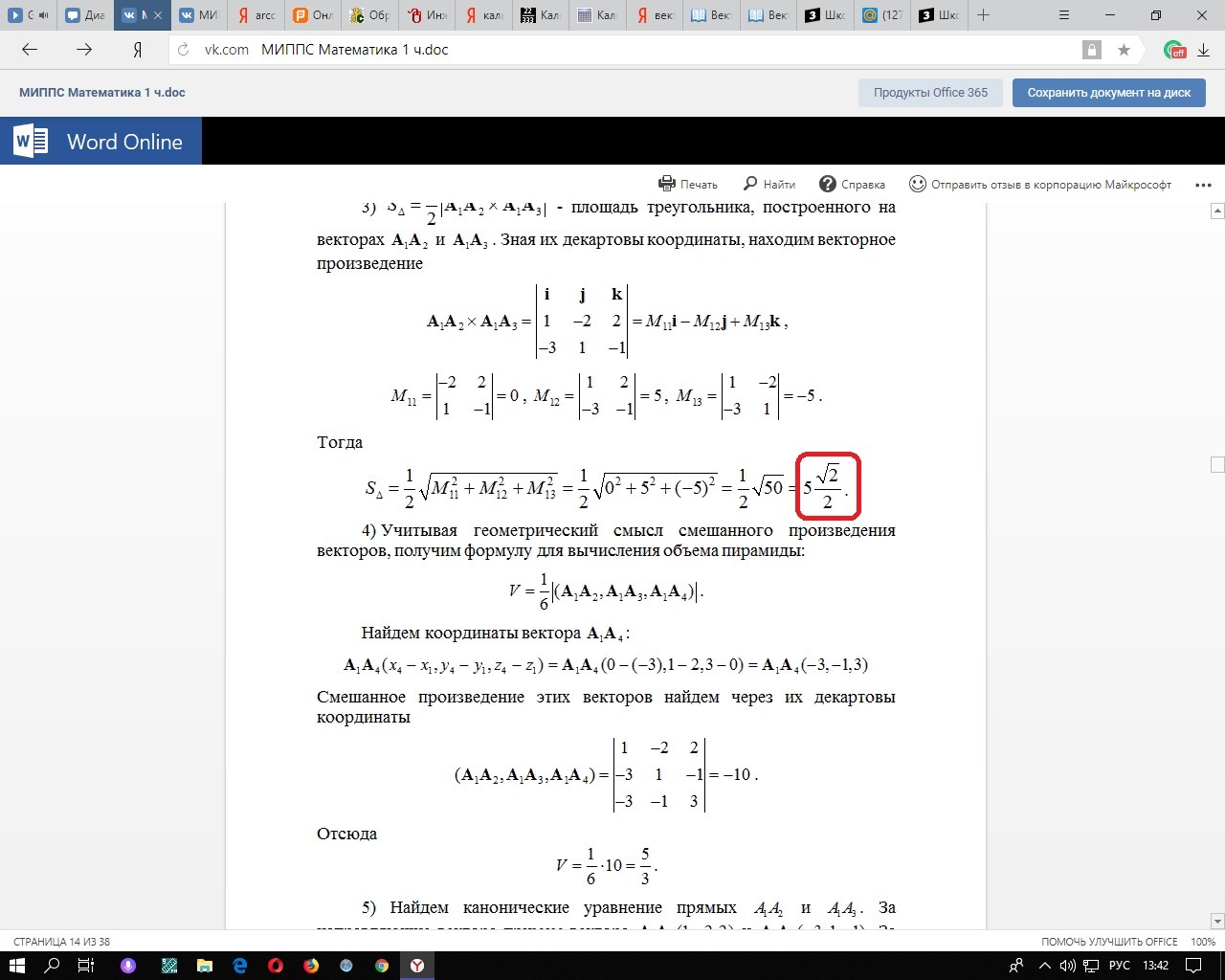Switch to the Yandex 'век' tab
Image resolution: width=1225 pixels, height=980 pixels.
[x=654, y=15]
